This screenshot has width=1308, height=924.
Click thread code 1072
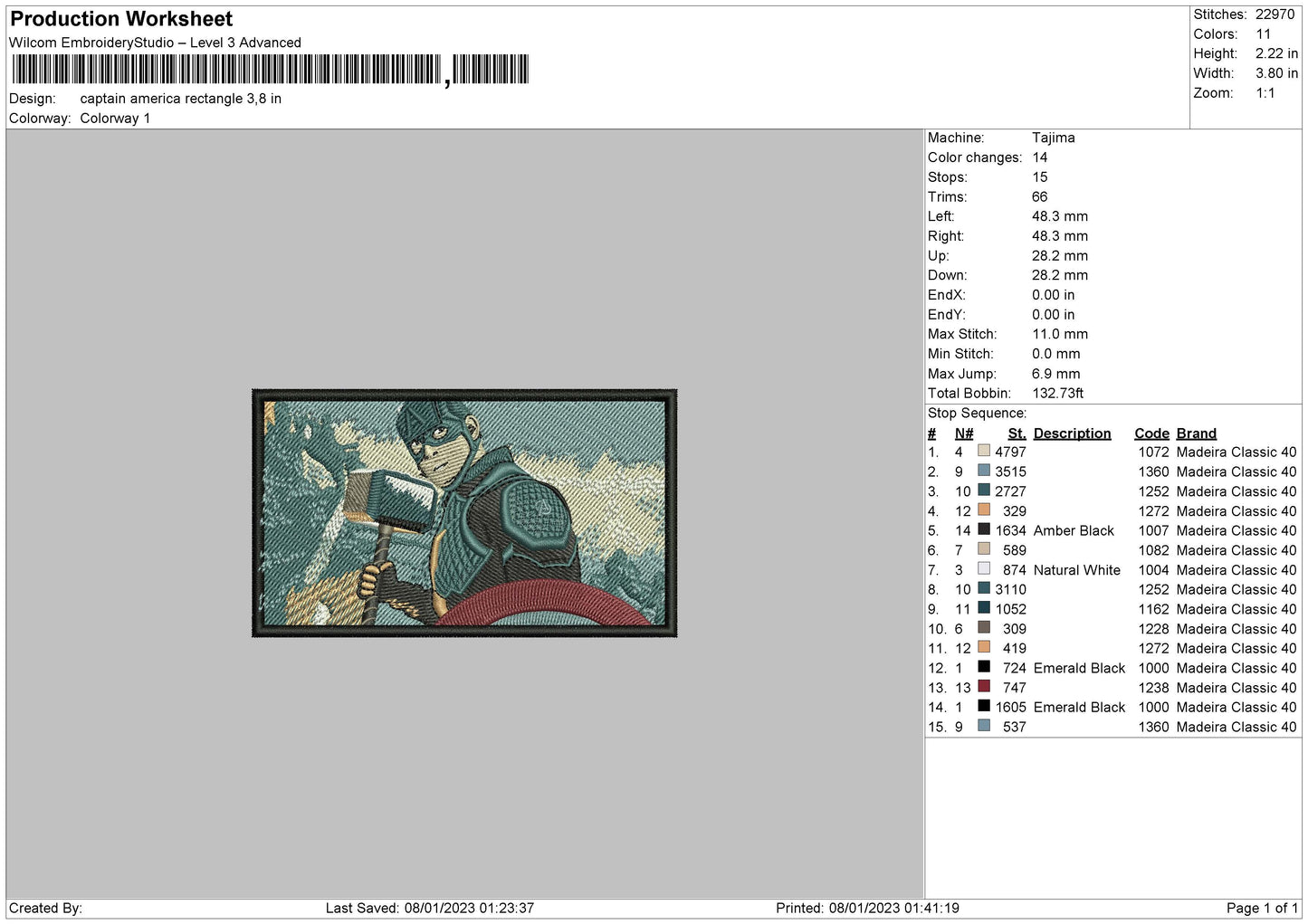(1153, 452)
